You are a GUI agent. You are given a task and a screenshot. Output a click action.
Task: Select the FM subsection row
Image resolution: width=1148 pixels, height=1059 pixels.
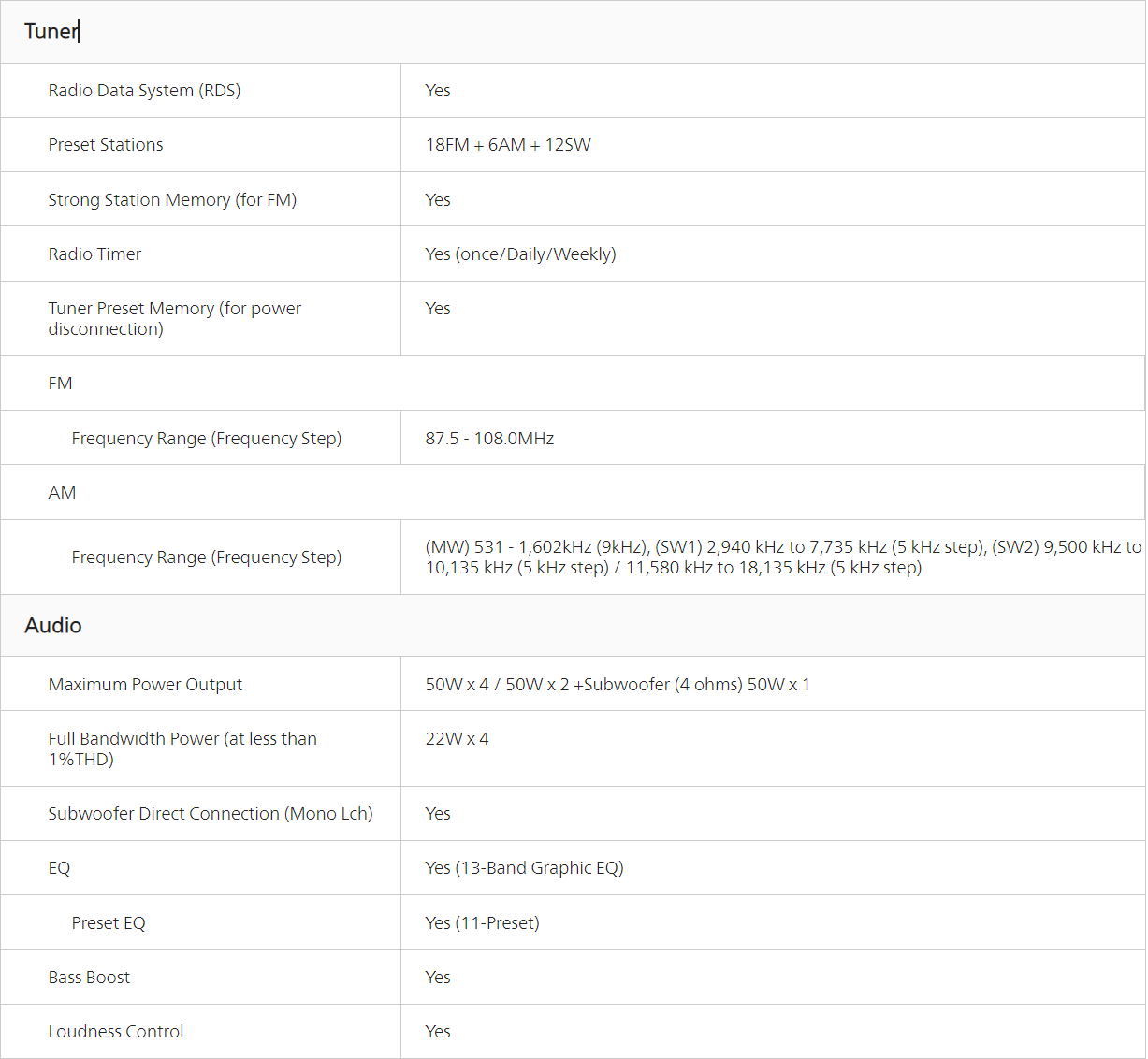61,384
